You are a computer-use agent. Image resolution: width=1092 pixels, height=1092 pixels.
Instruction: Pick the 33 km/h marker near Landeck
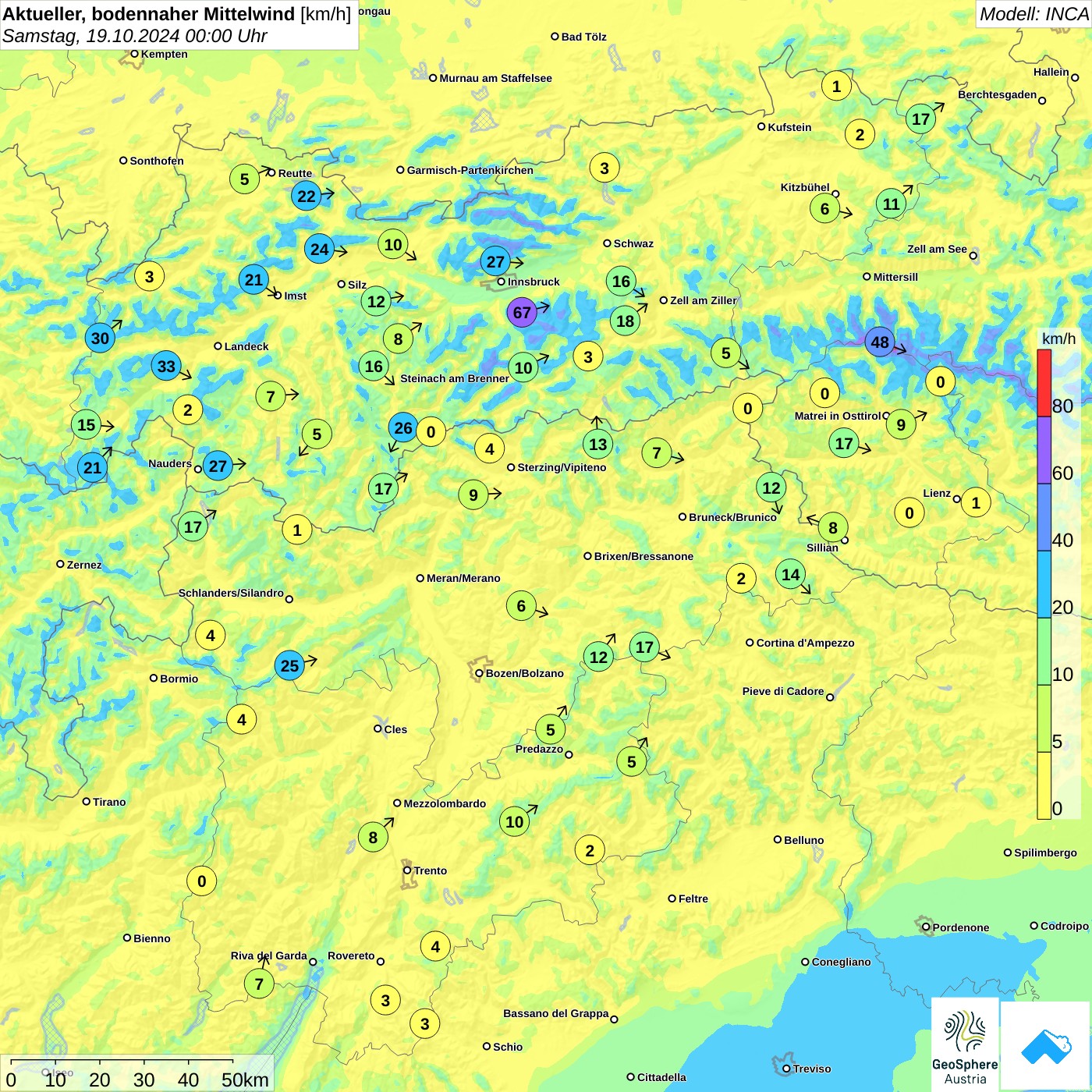click(166, 366)
